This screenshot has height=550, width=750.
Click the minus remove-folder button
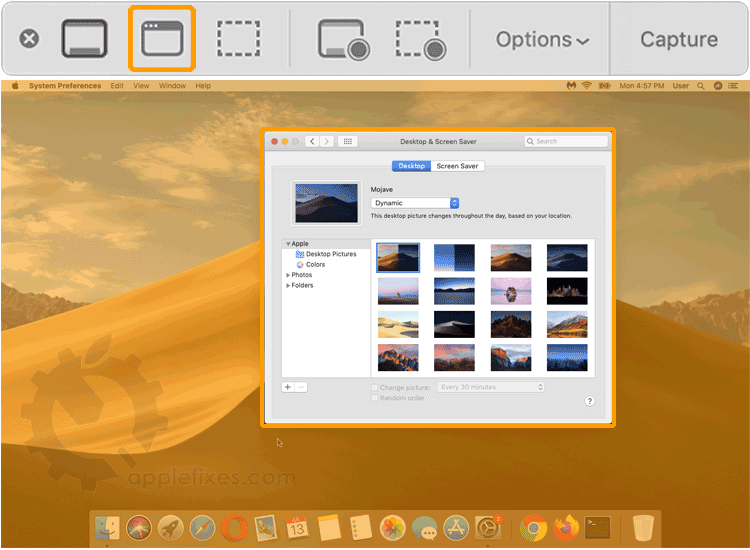coord(301,387)
